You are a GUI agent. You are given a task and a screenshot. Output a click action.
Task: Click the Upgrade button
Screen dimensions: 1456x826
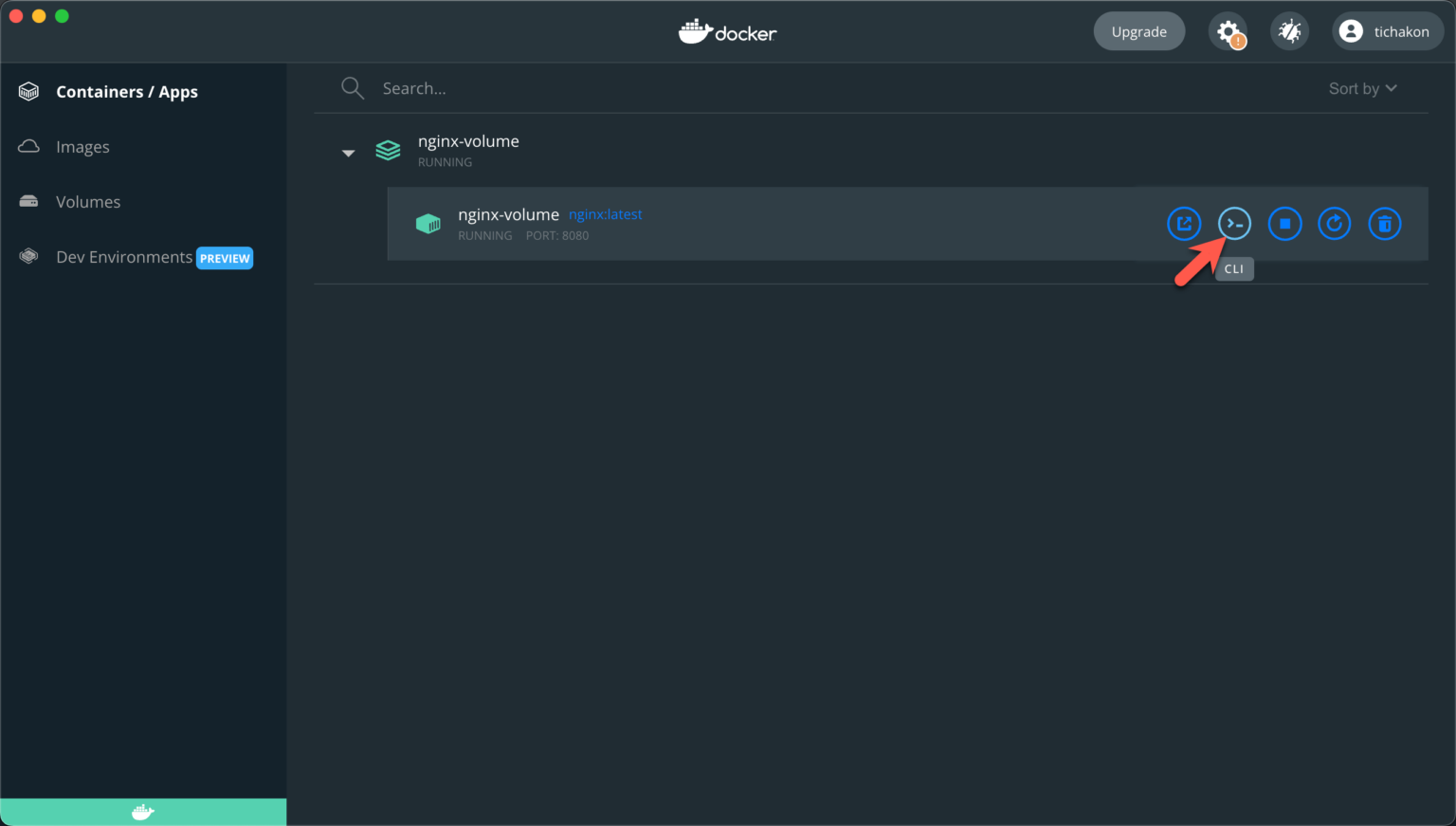tap(1139, 30)
